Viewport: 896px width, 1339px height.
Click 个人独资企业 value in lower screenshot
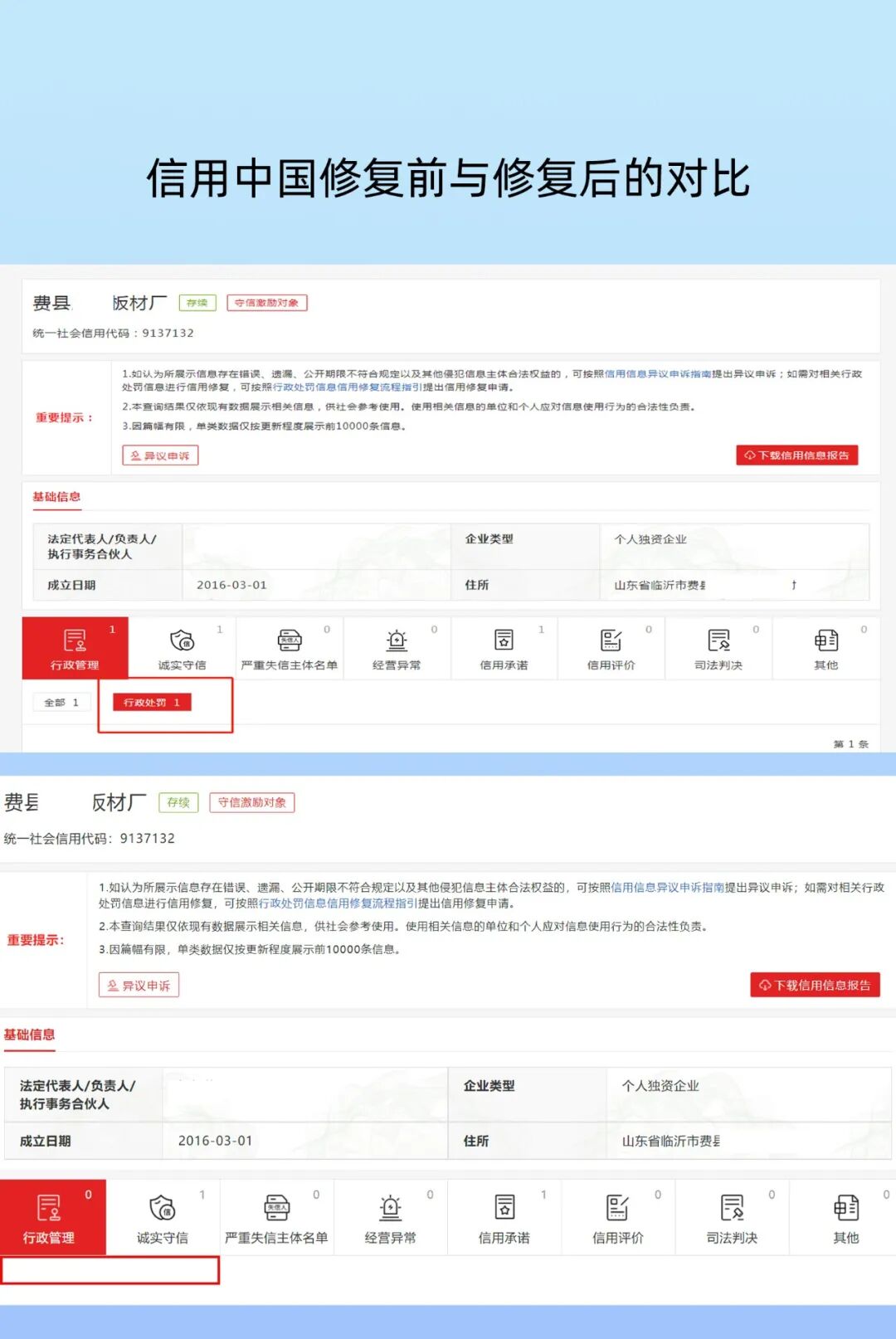tap(660, 1086)
